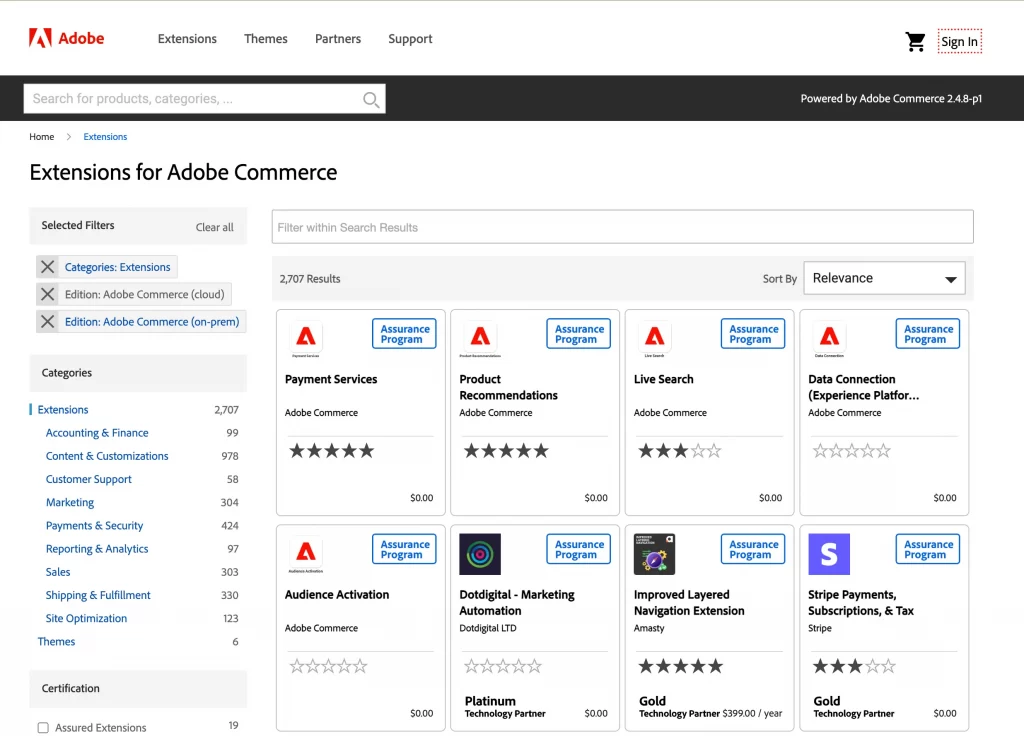Click the Product Recommendations Adobe logo icon
This screenshot has width=1024, height=739.
(x=480, y=338)
